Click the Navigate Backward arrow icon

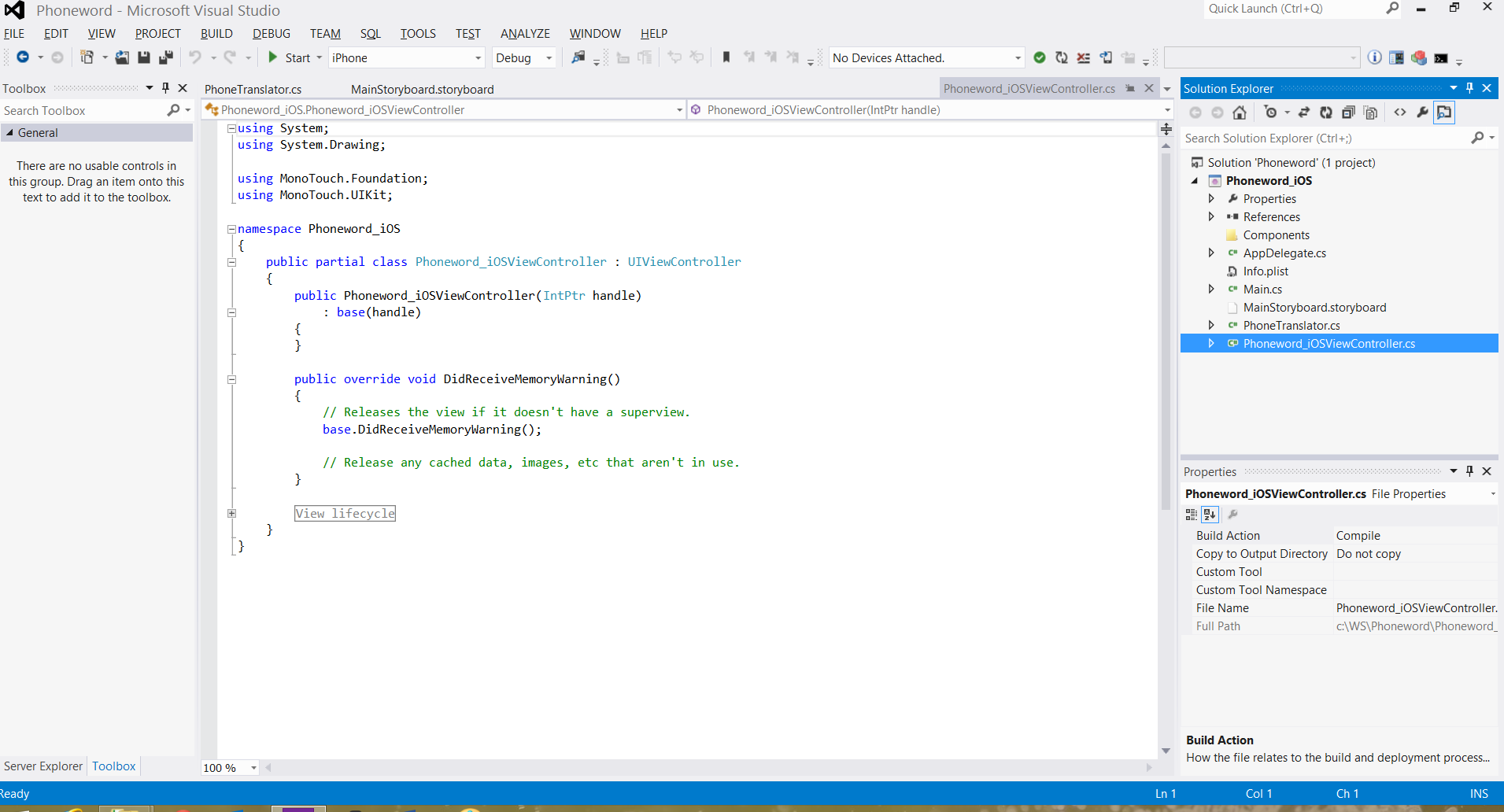click(23, 57)
